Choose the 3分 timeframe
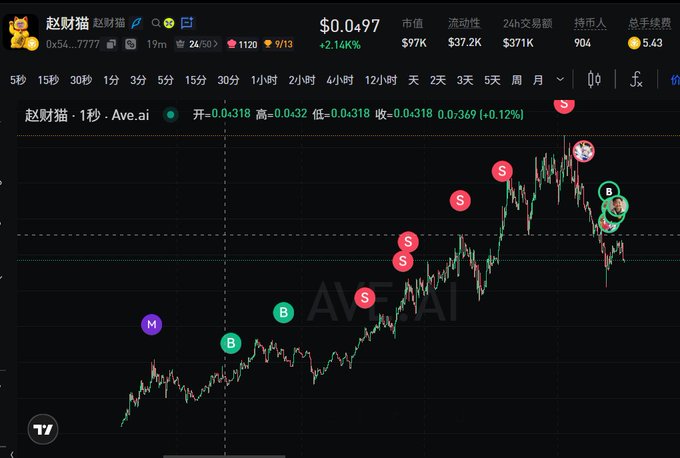 click(138, 80)
